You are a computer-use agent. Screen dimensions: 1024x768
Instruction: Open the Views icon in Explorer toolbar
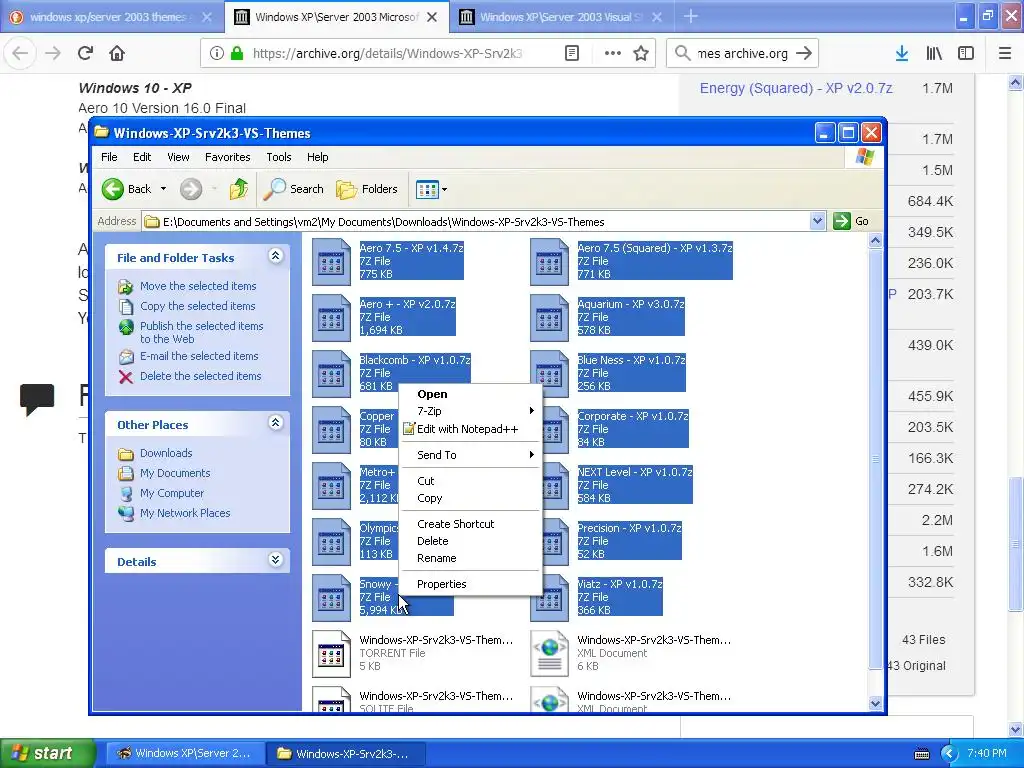[x=426, y=189]
